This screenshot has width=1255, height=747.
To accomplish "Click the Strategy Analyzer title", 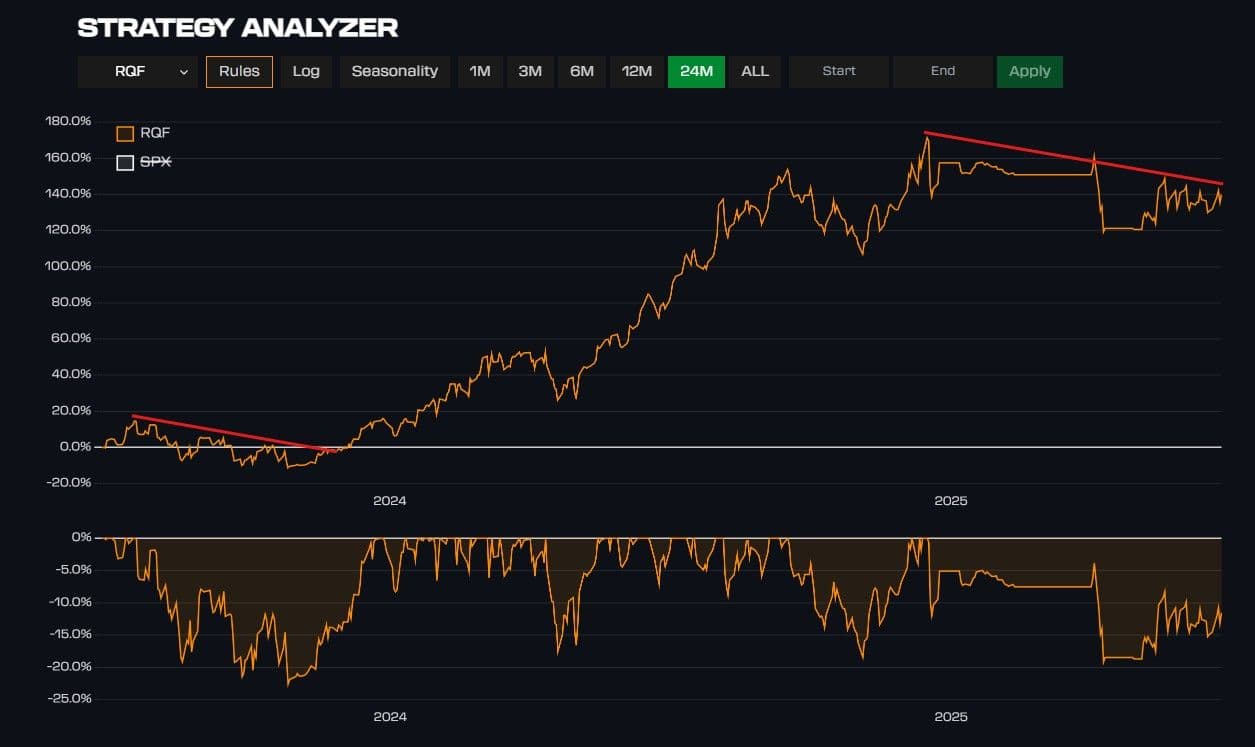I will (238, 28).
